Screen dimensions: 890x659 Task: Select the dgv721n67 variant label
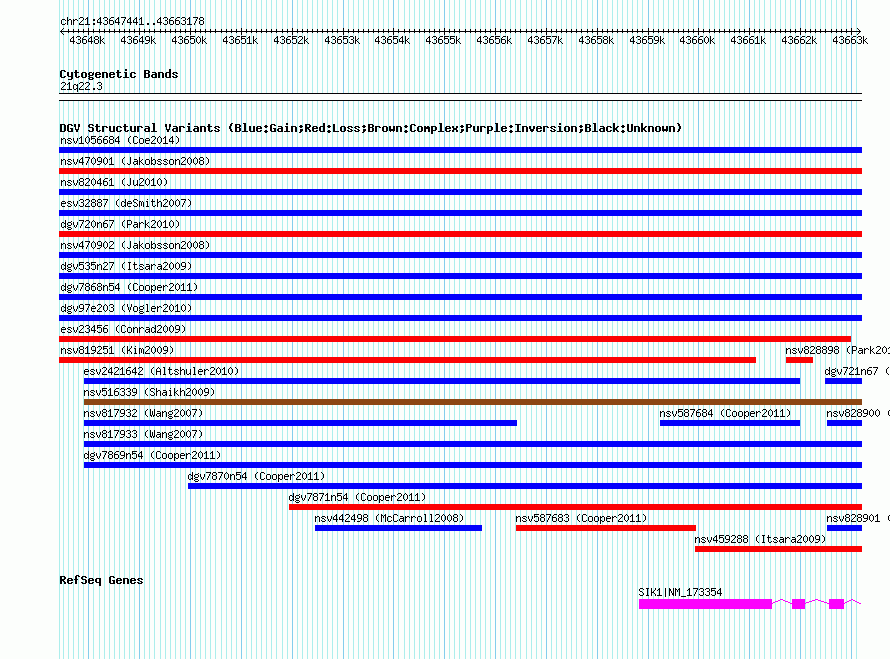click(857, 371)
